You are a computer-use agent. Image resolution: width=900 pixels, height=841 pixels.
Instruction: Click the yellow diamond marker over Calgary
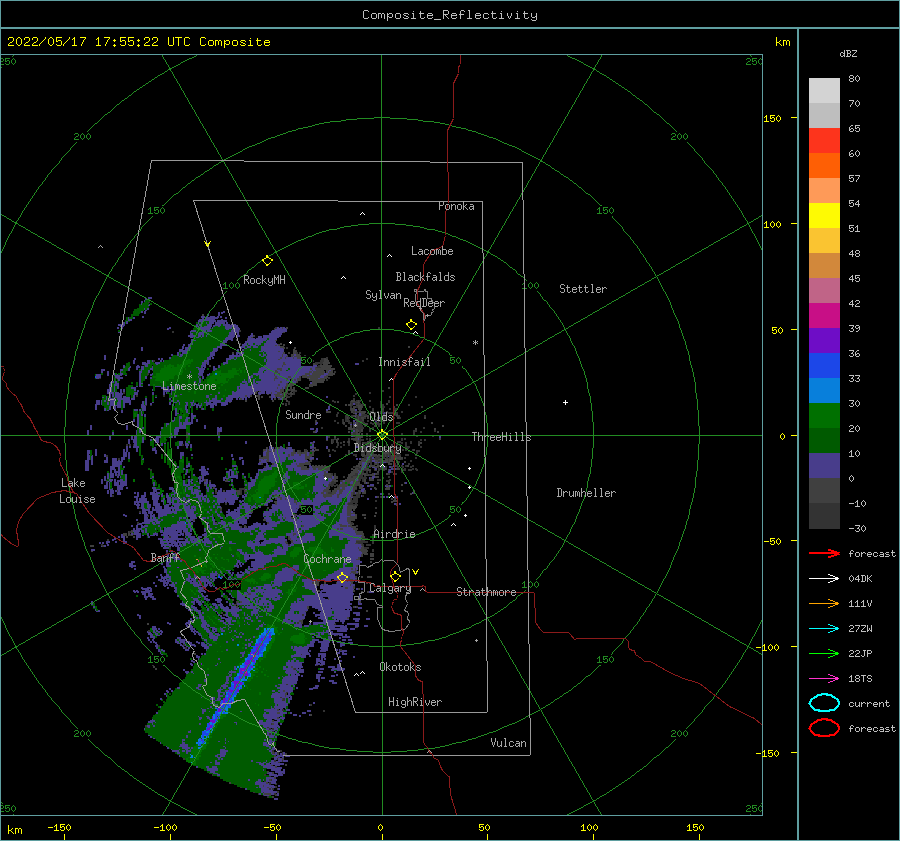(395, 576)
